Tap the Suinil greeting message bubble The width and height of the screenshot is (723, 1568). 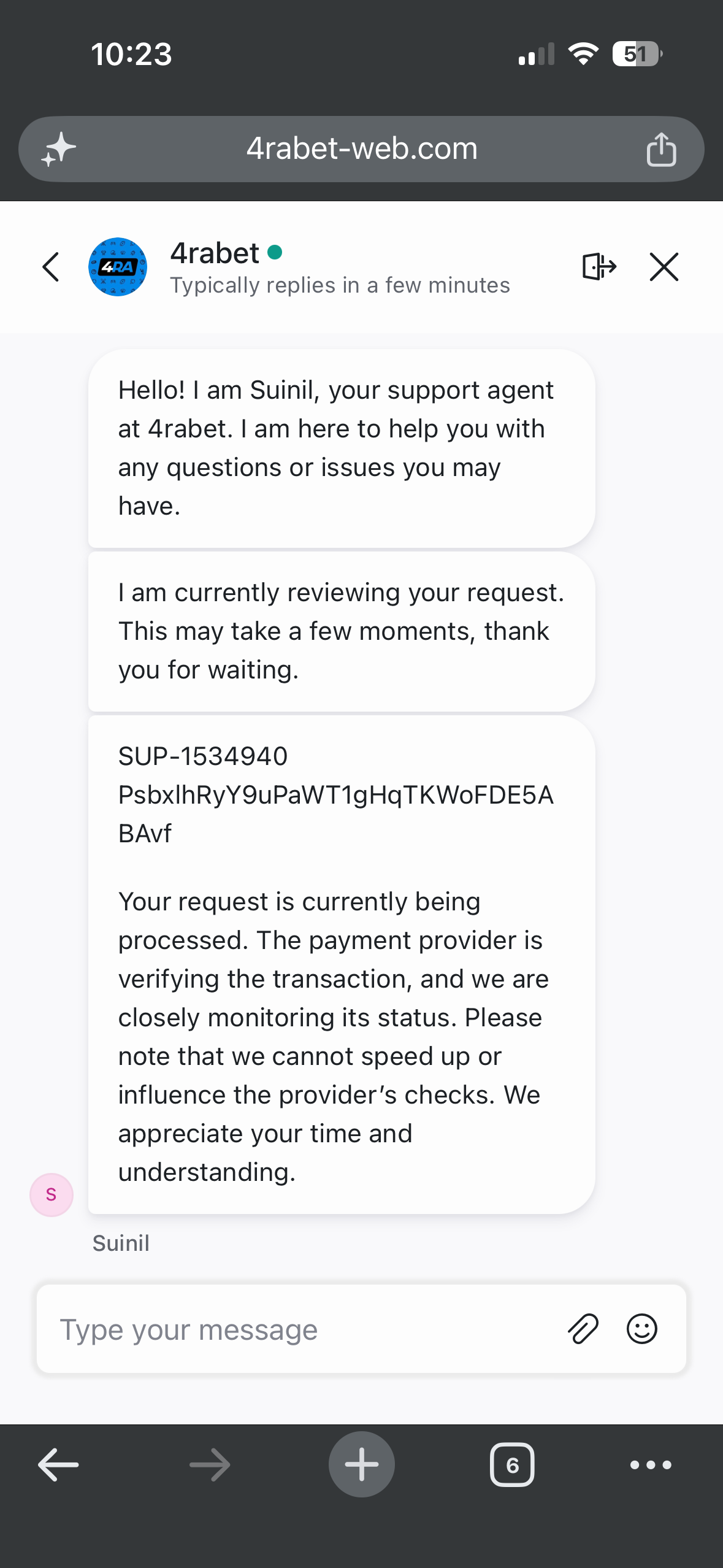point(342,448)
